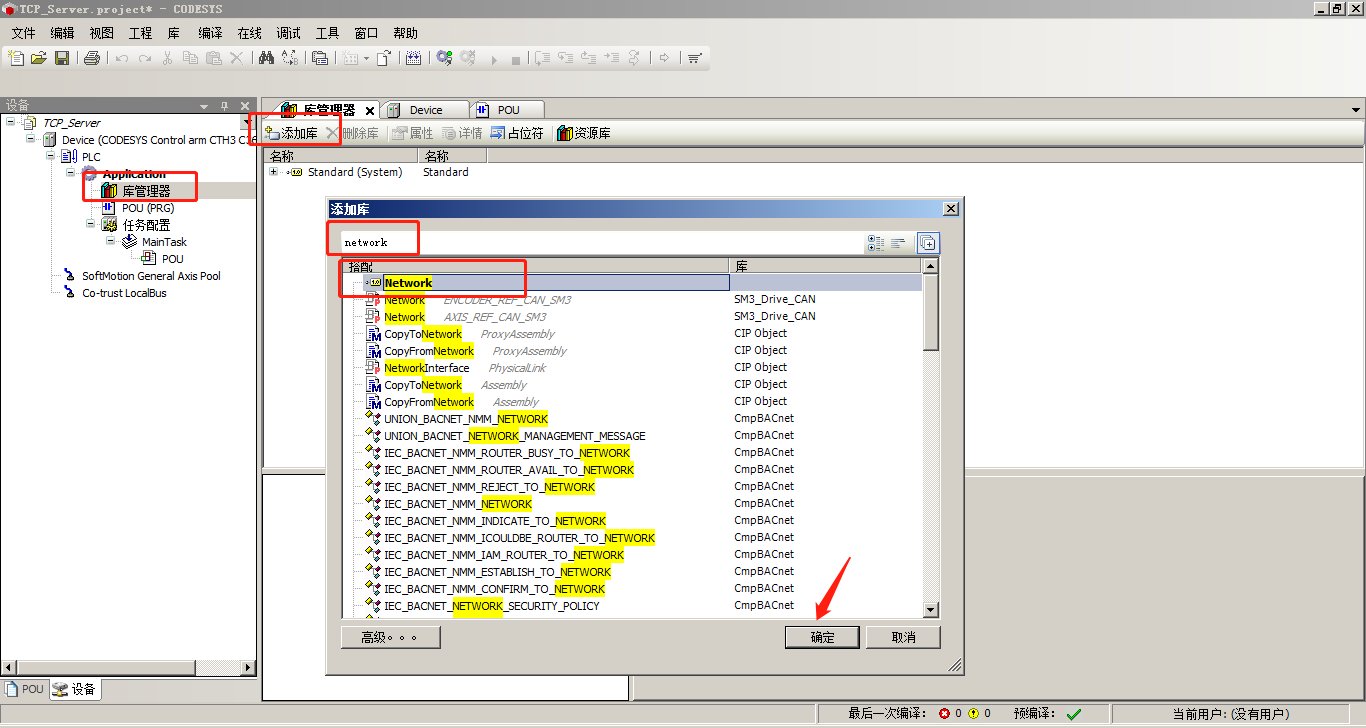Click the 占位符 placeholders icon

click(498, 133)
